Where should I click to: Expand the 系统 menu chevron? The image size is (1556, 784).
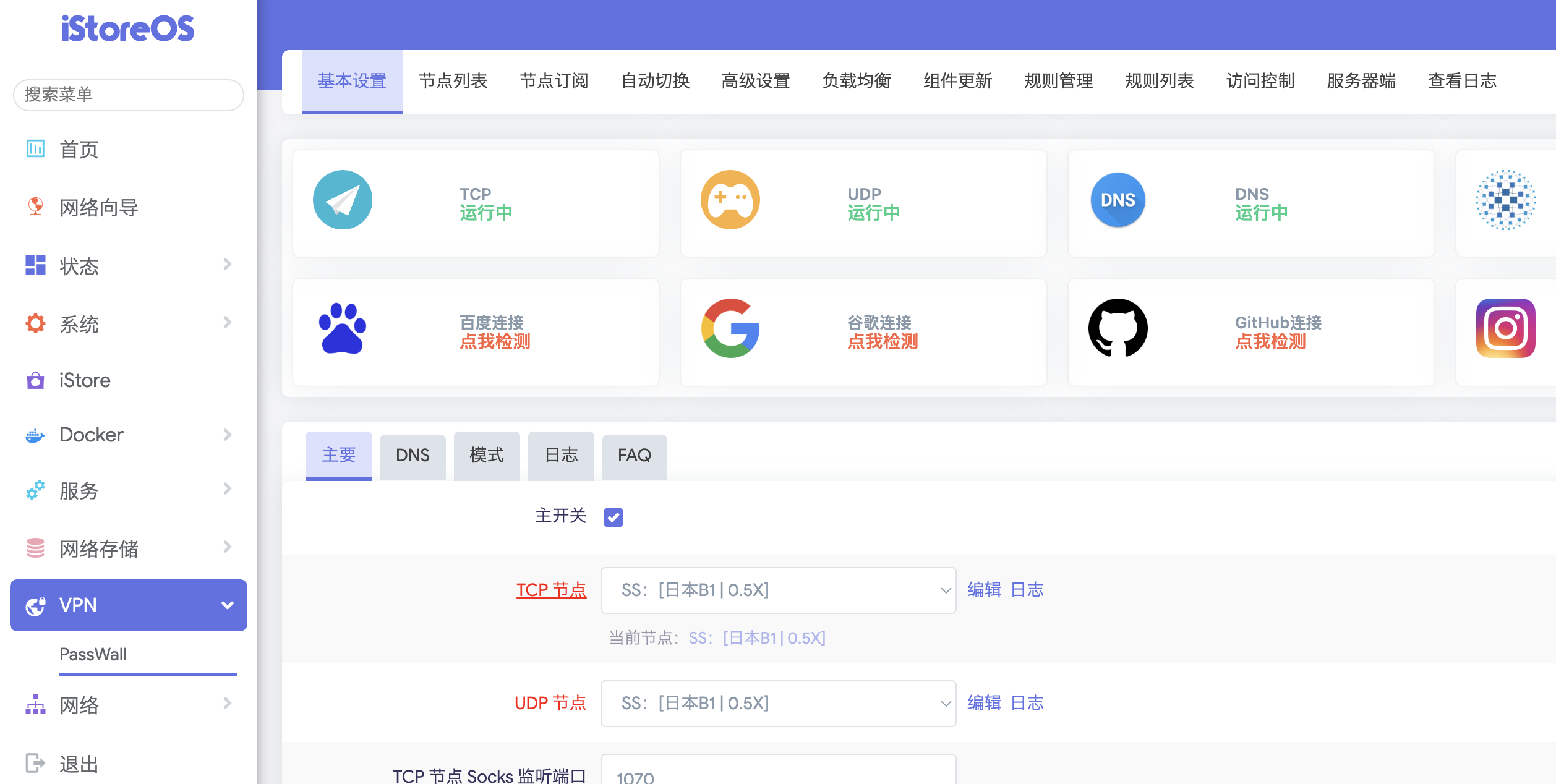point(228,322)
